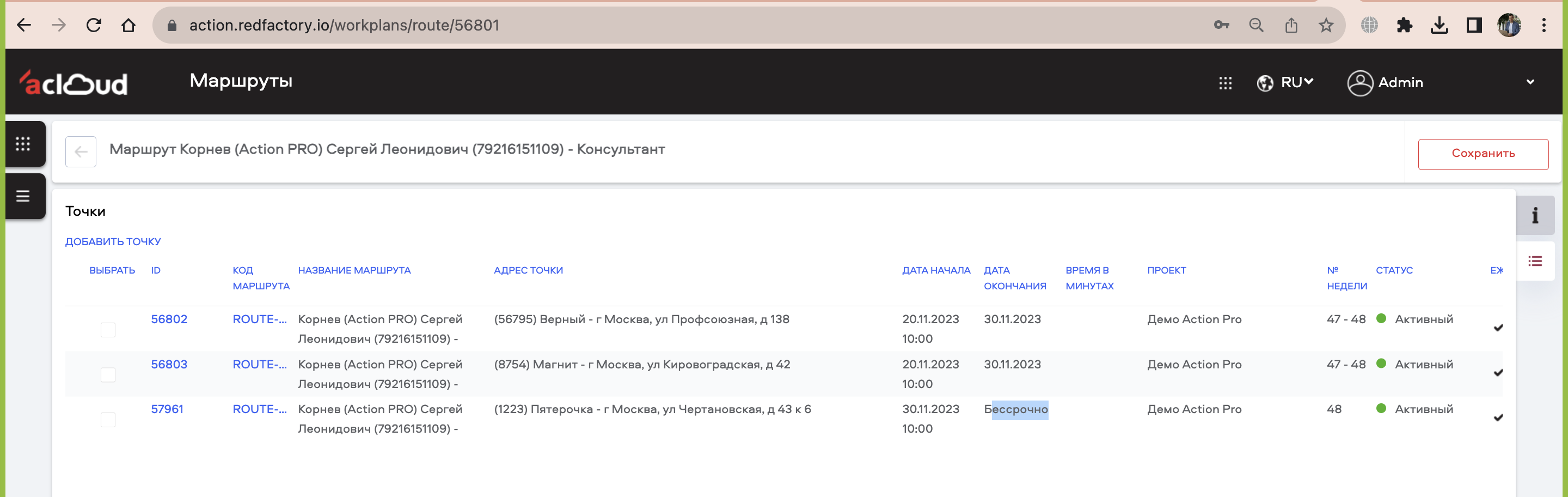Open the left sidebar hamburger menu
The width and height of the screenshot is (1568, 497).
point(23,196)
